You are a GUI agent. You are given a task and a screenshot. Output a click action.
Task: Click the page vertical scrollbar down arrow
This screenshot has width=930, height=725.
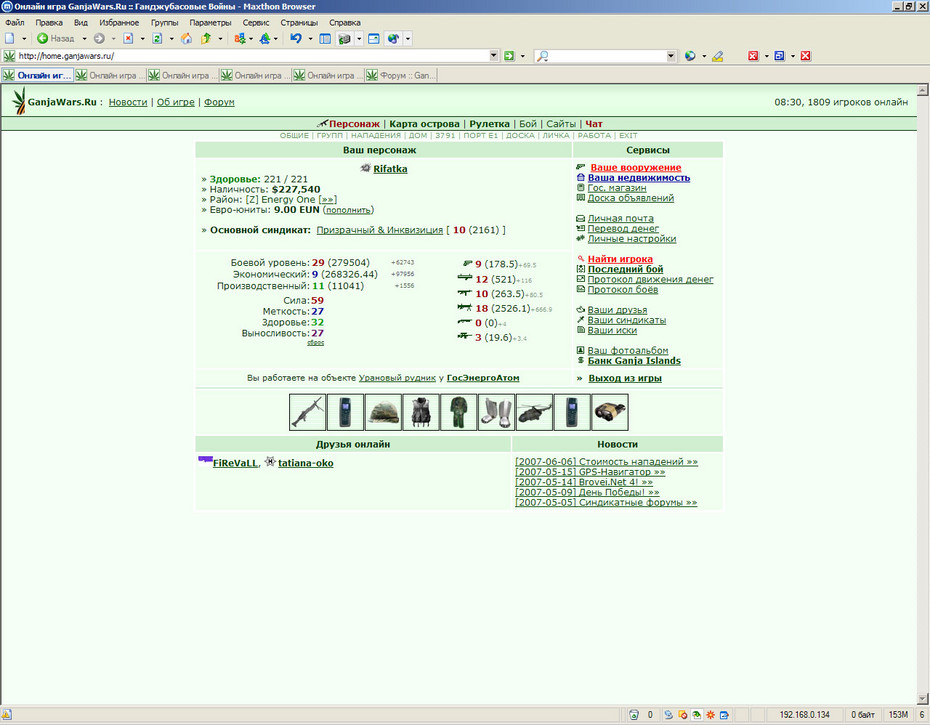pyautogui.click(x=922, y=698)
